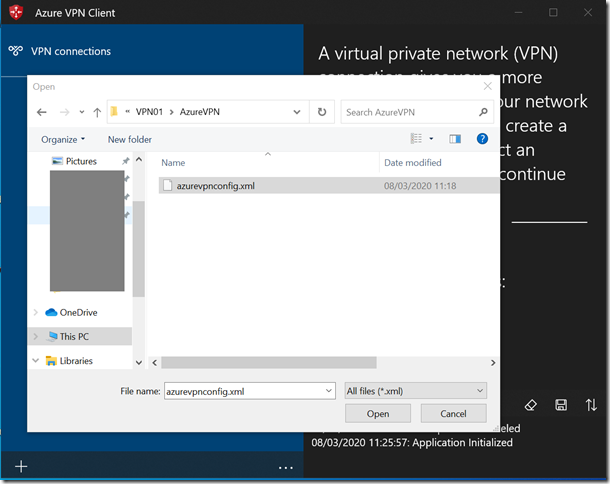Select This PC in navigation pane
Screen dimensions: 610x484
click(74, 337)
